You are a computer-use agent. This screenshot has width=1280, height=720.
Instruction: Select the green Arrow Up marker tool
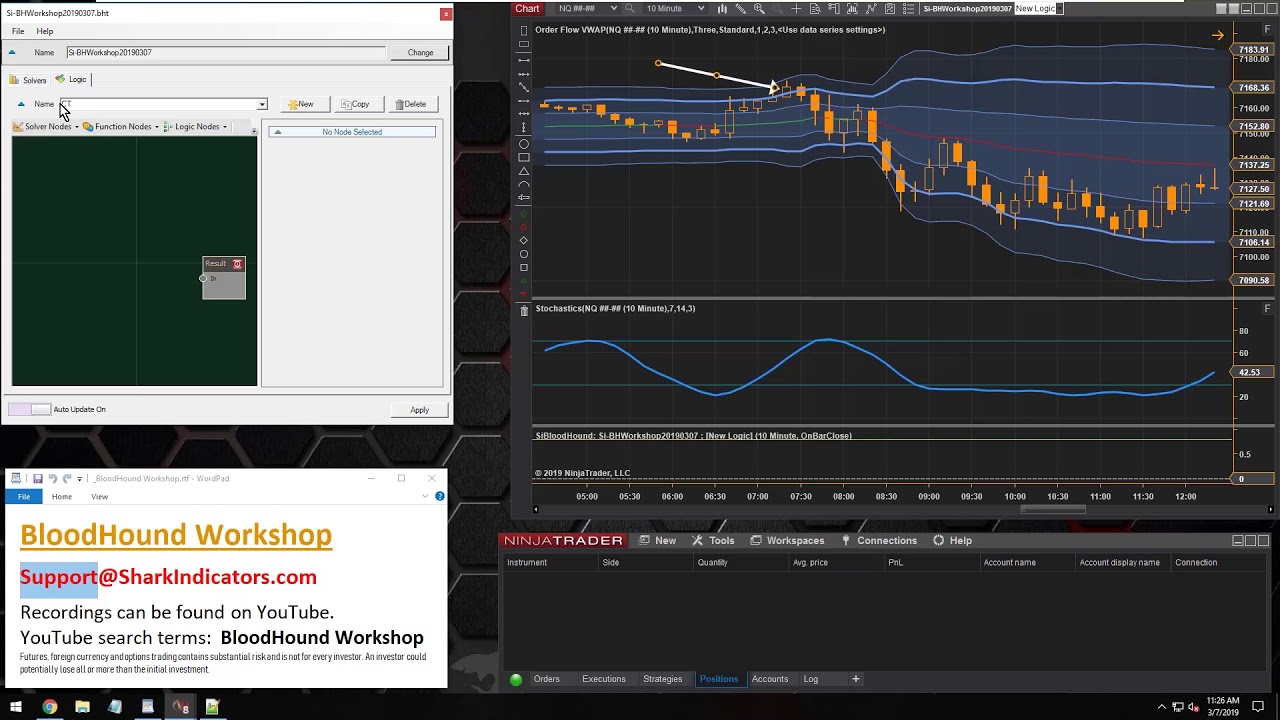(x=524, y=213)
